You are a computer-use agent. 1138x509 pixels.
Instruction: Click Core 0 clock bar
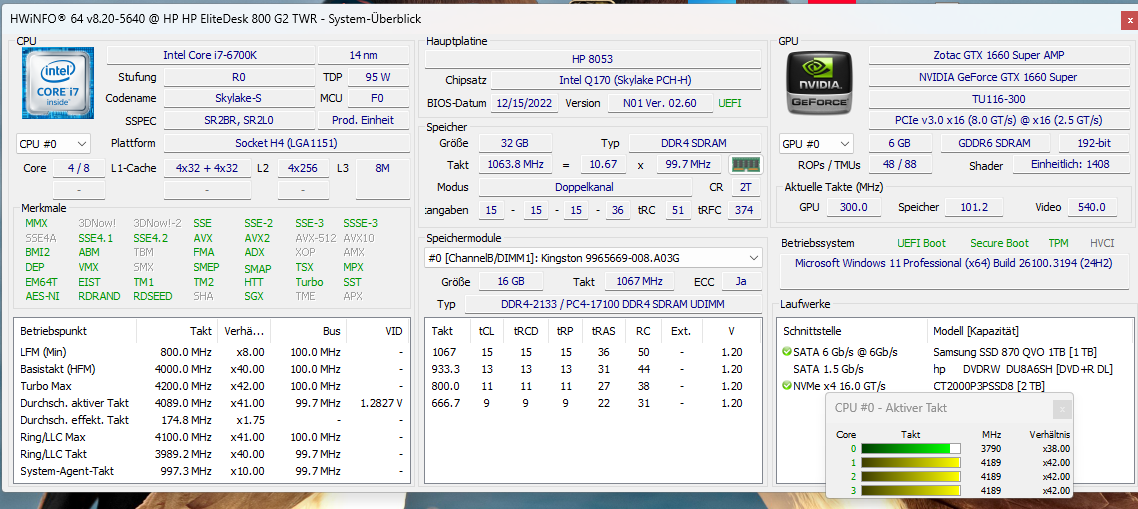click(910, 449)
